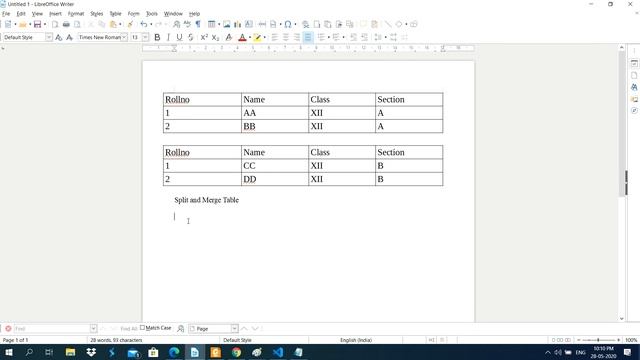640x360 pixels.
Task: Click the Clone Formatting paintbrush icon
Action: 130,24
